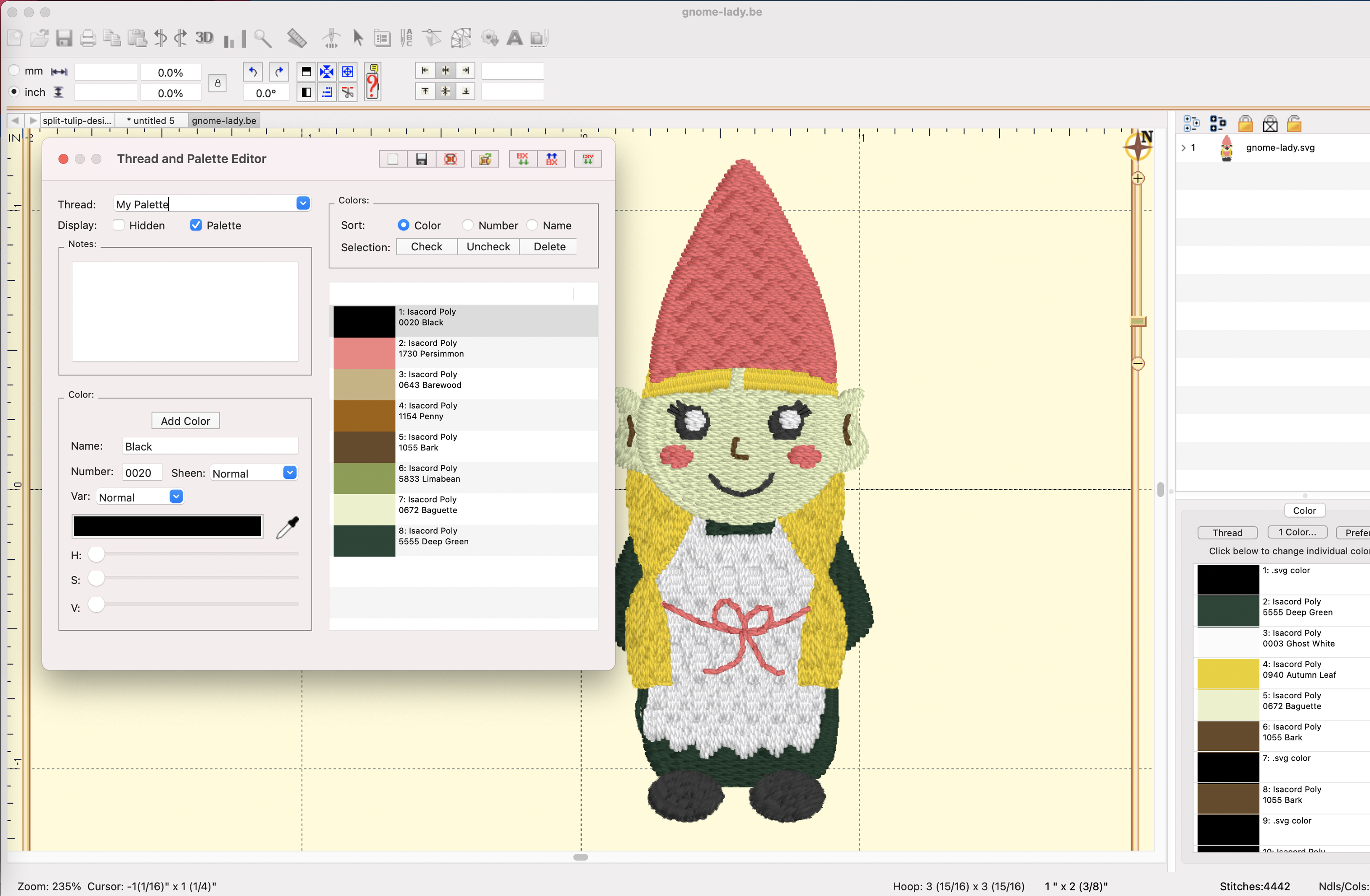
Task: Toggle the Palette display checkbox
Action: [x=196, y=225]
